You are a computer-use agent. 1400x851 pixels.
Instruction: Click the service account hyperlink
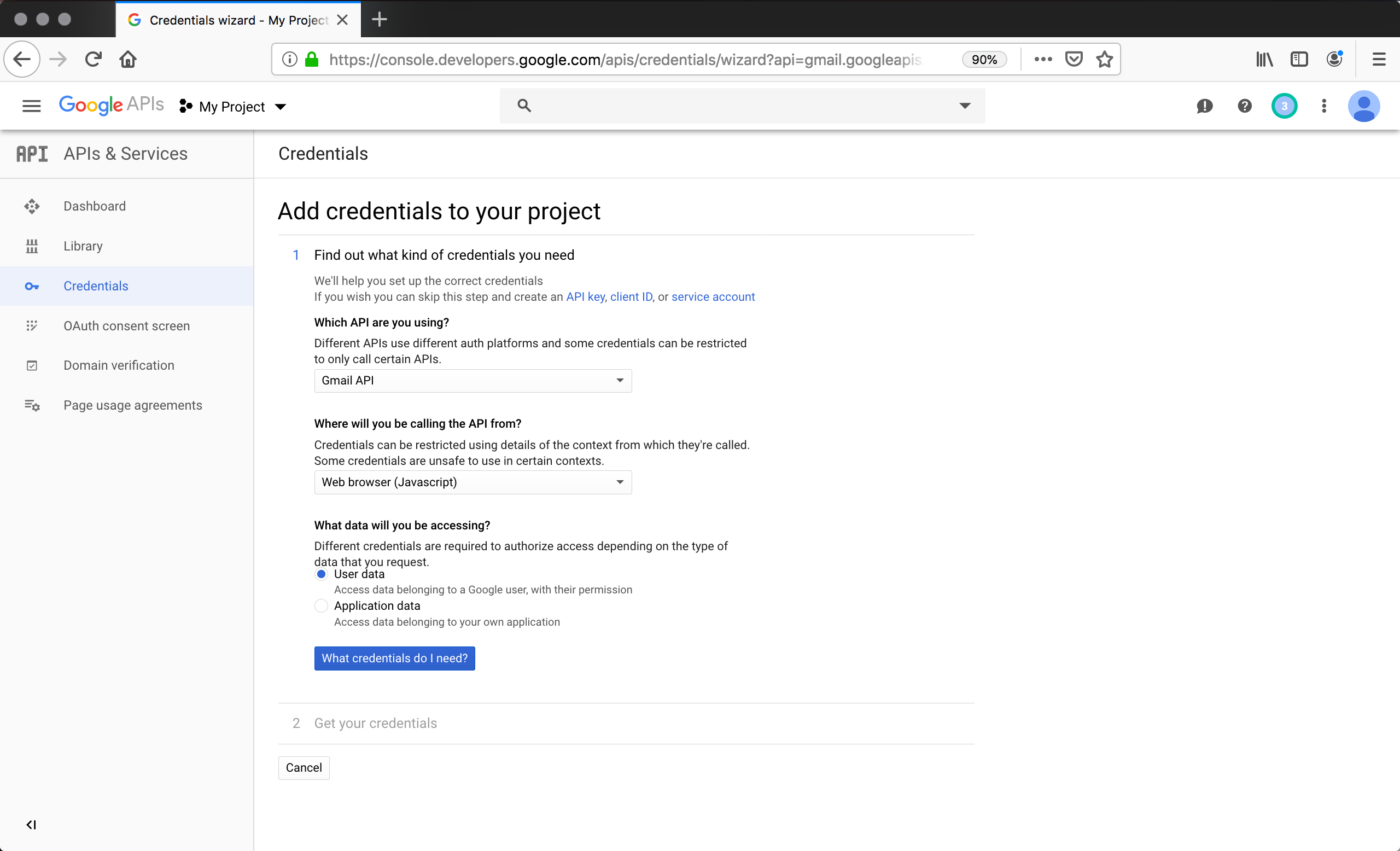[713, 297]
